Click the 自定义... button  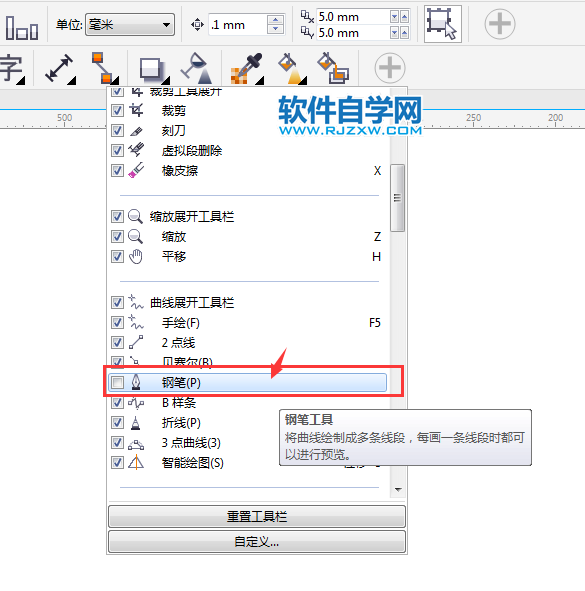[x=257, y=542]
